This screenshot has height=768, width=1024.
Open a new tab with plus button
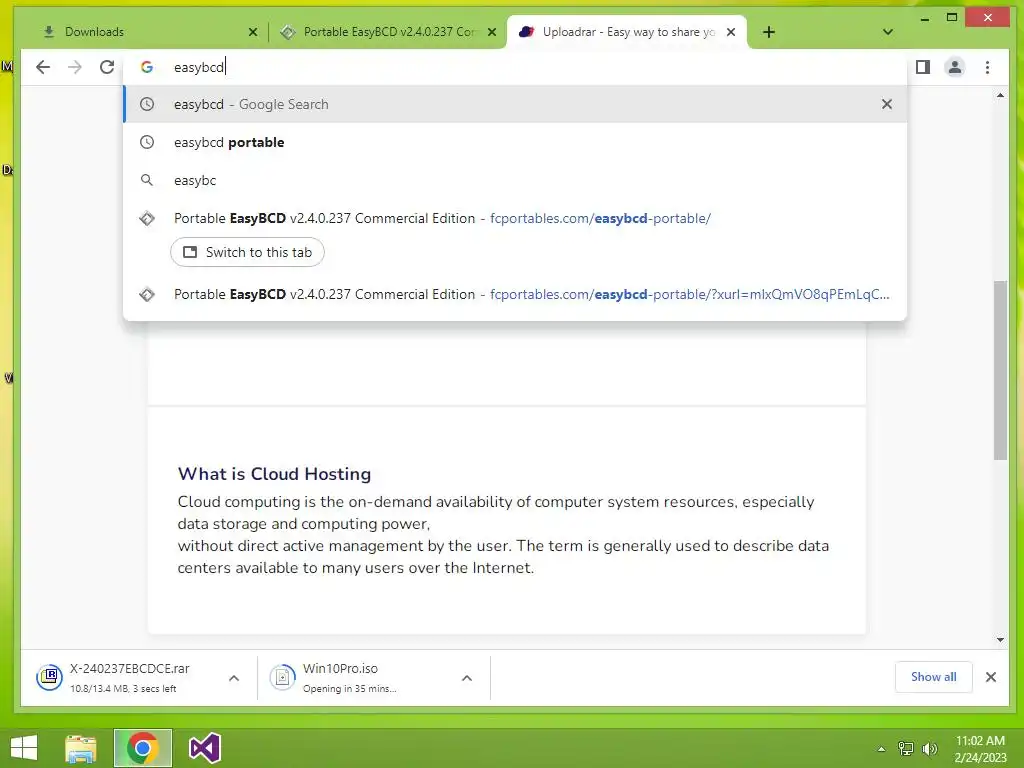point(769,32)
